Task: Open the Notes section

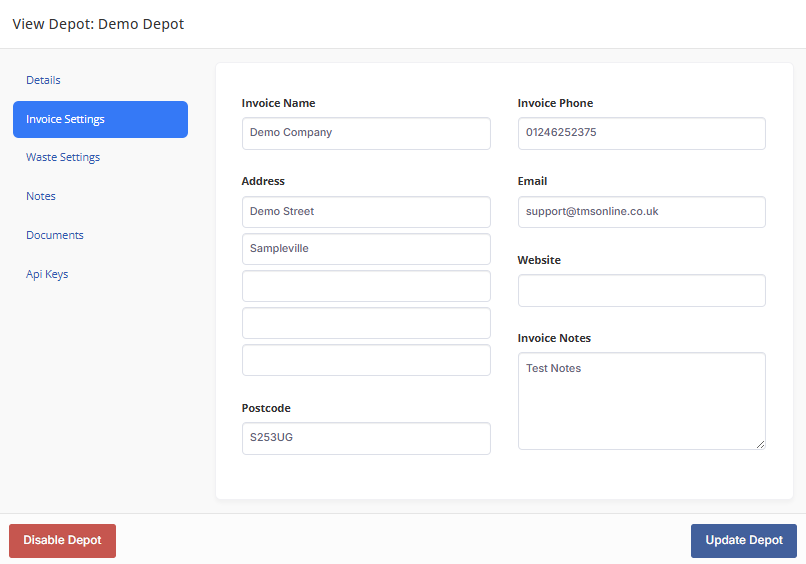Action: click(41, 196)
